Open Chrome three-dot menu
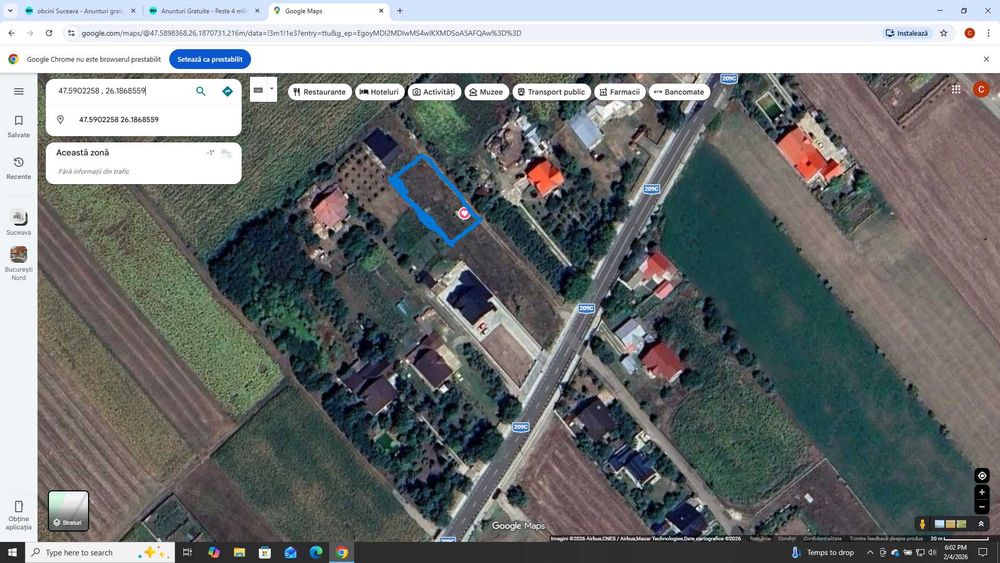Viewport: 1000px width, 563px height. pyautogui.click(x=988, y=33)
